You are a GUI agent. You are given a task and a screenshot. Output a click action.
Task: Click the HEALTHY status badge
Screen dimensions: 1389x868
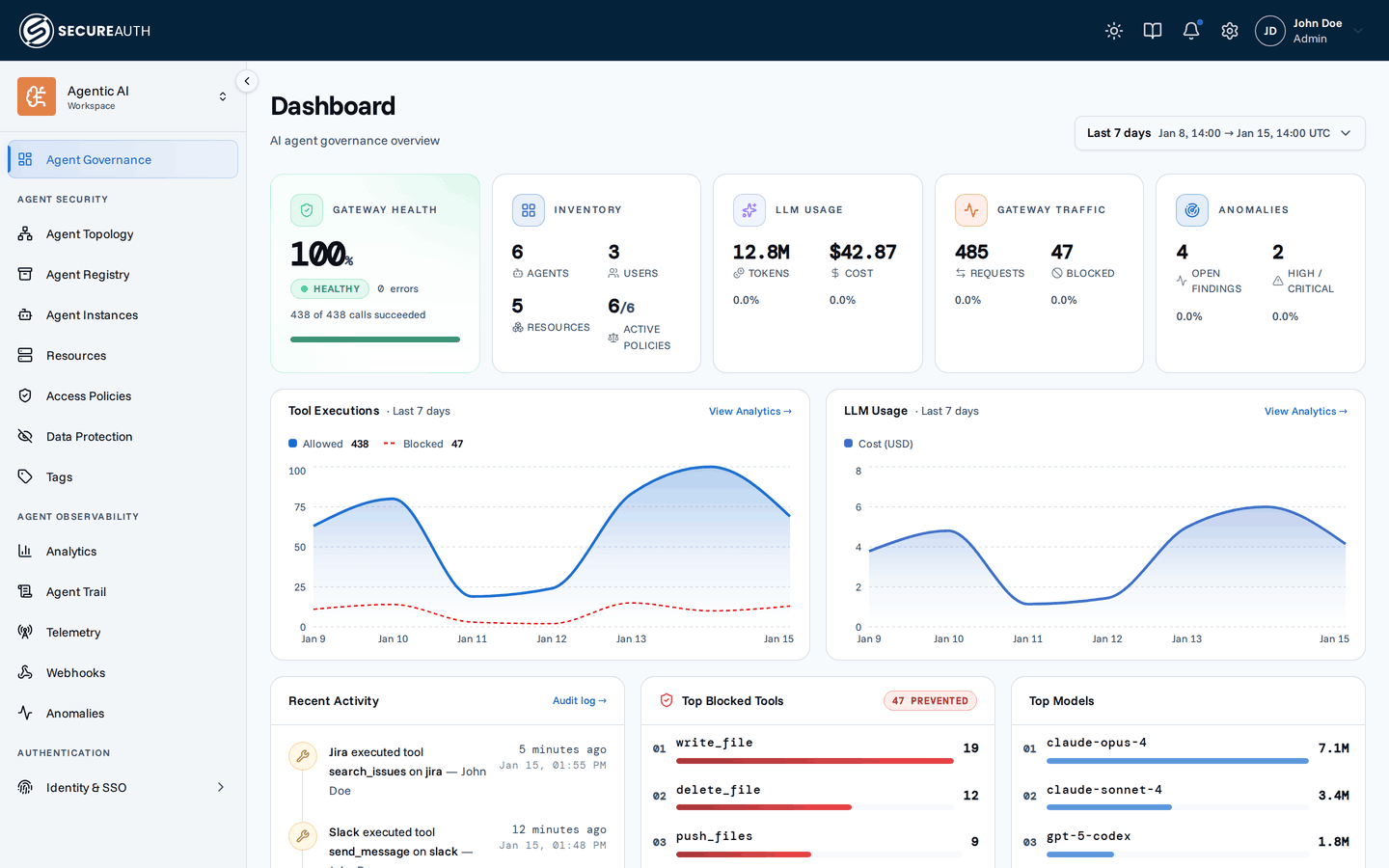[330, 288]
